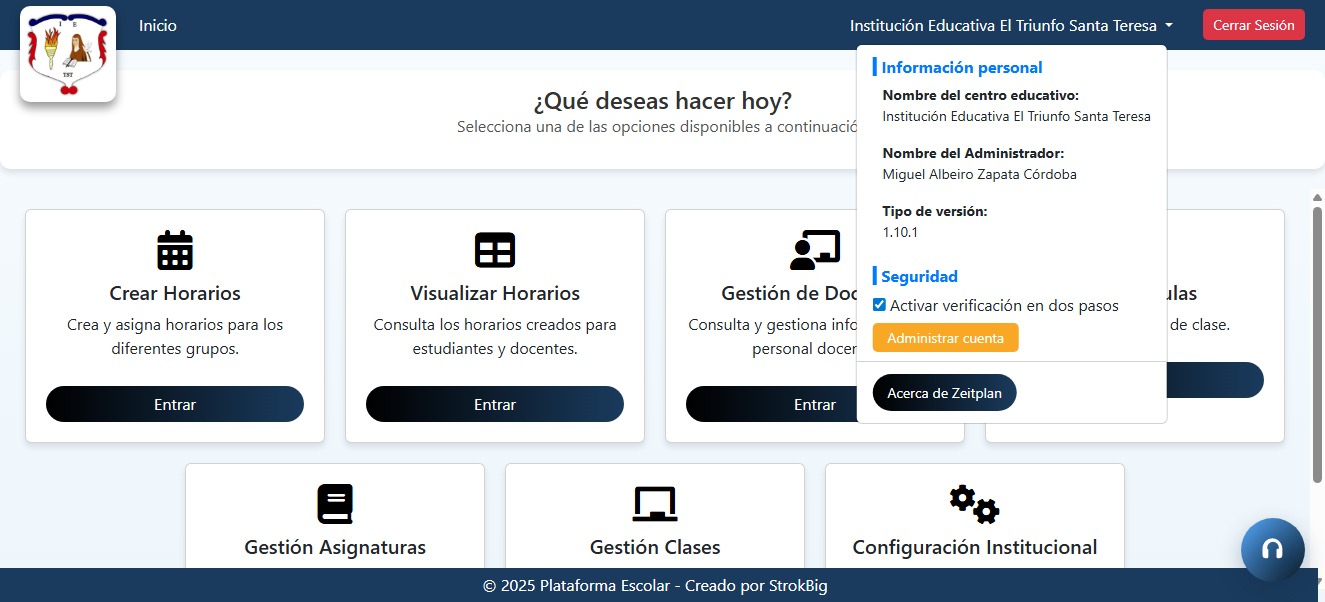Collapse the Institución Educativa account dropdown
This screenshot has height=602, width=1325.
pyautogui.click(x=1010, y=24)
